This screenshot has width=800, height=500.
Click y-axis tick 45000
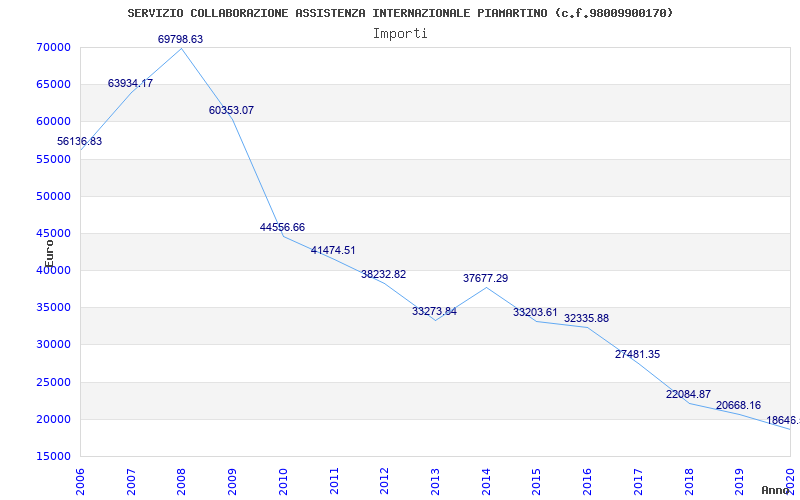(53, 234)
